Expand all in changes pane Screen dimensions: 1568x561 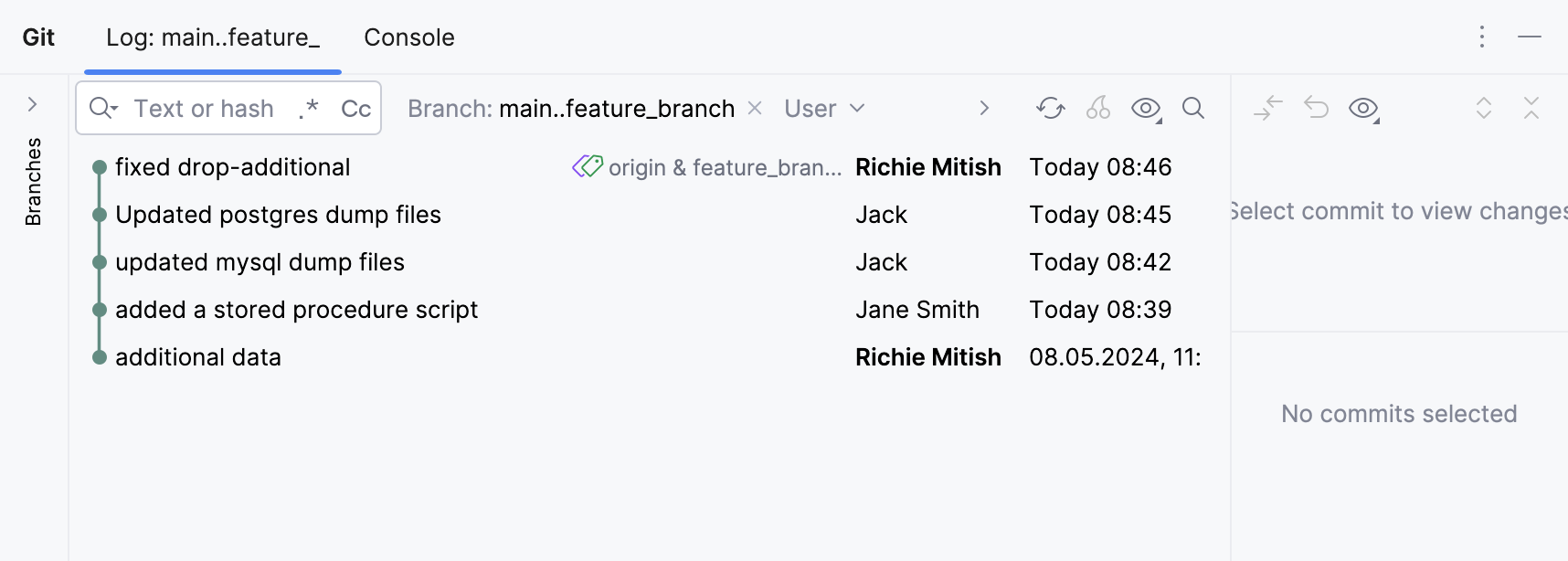pyautogui.click(x=1484, y=109)
